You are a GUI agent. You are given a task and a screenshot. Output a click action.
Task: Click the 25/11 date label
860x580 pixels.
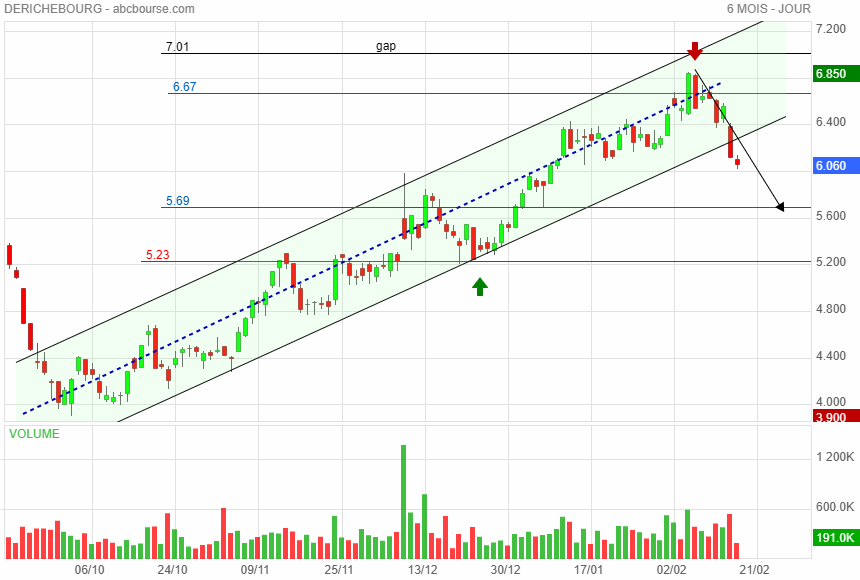point(339,570)
